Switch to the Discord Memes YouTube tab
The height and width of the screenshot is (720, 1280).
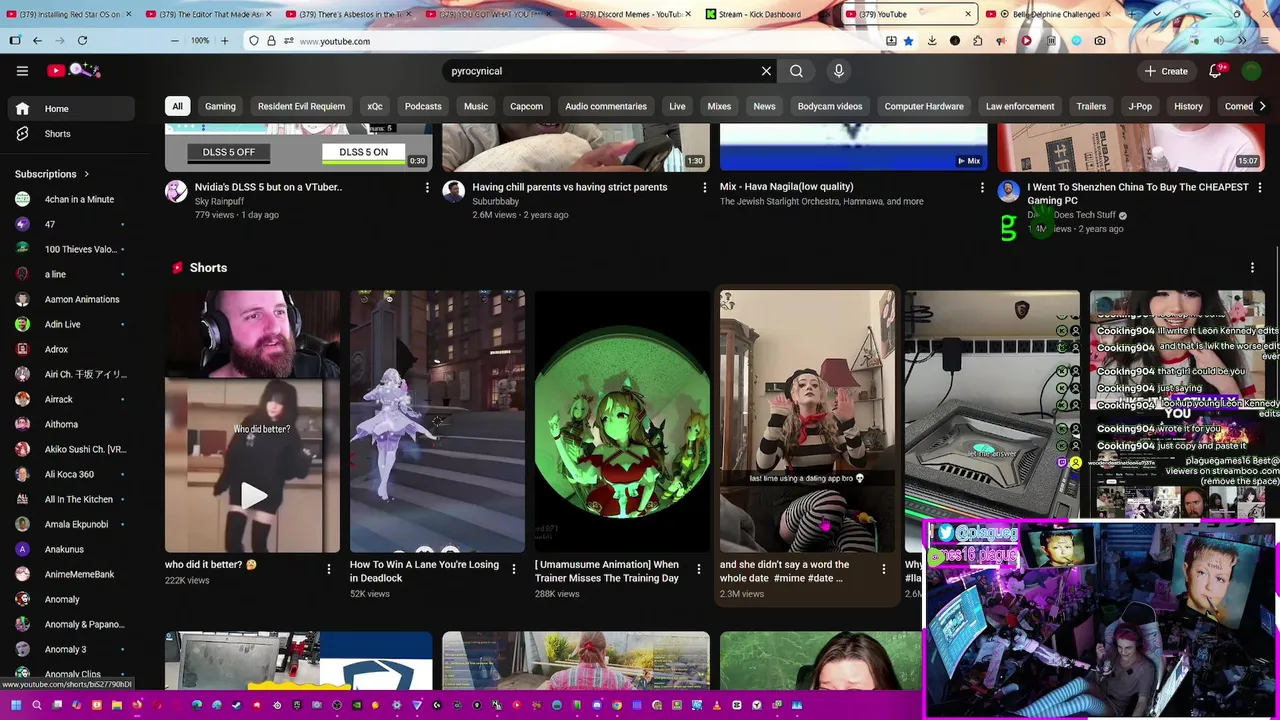(x=628, y=14)
